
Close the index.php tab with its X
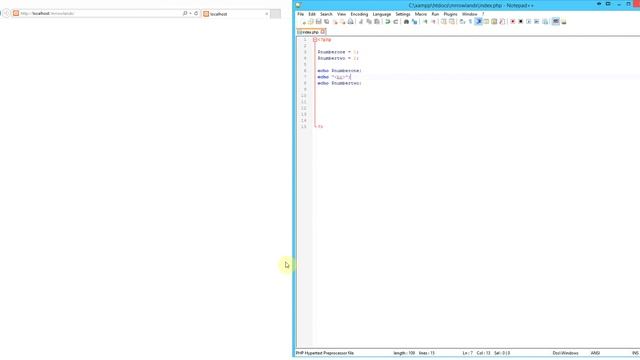pyautogui.click(x=323, y=32)
